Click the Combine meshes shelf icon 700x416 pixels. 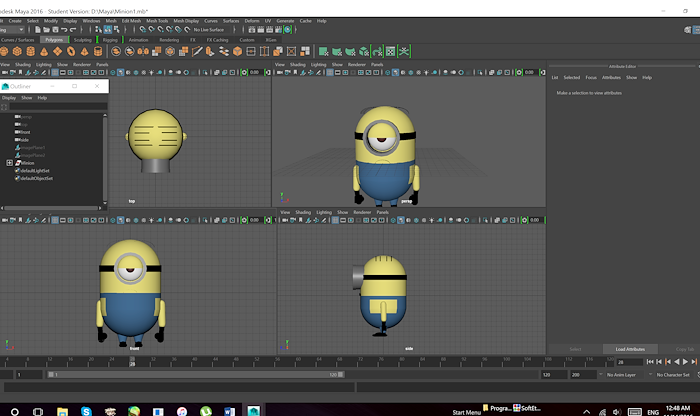116,51
